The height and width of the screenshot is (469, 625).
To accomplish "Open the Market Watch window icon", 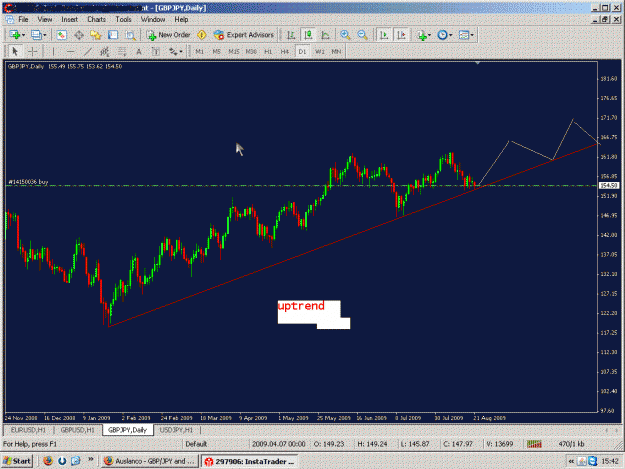I will point(61,35).
